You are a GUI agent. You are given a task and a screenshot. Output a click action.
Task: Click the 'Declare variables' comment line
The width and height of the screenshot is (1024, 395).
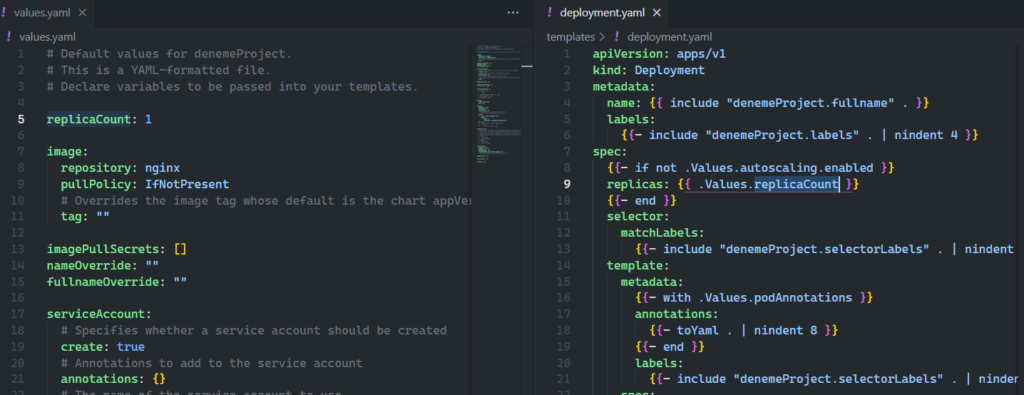[x=232, y=87]
